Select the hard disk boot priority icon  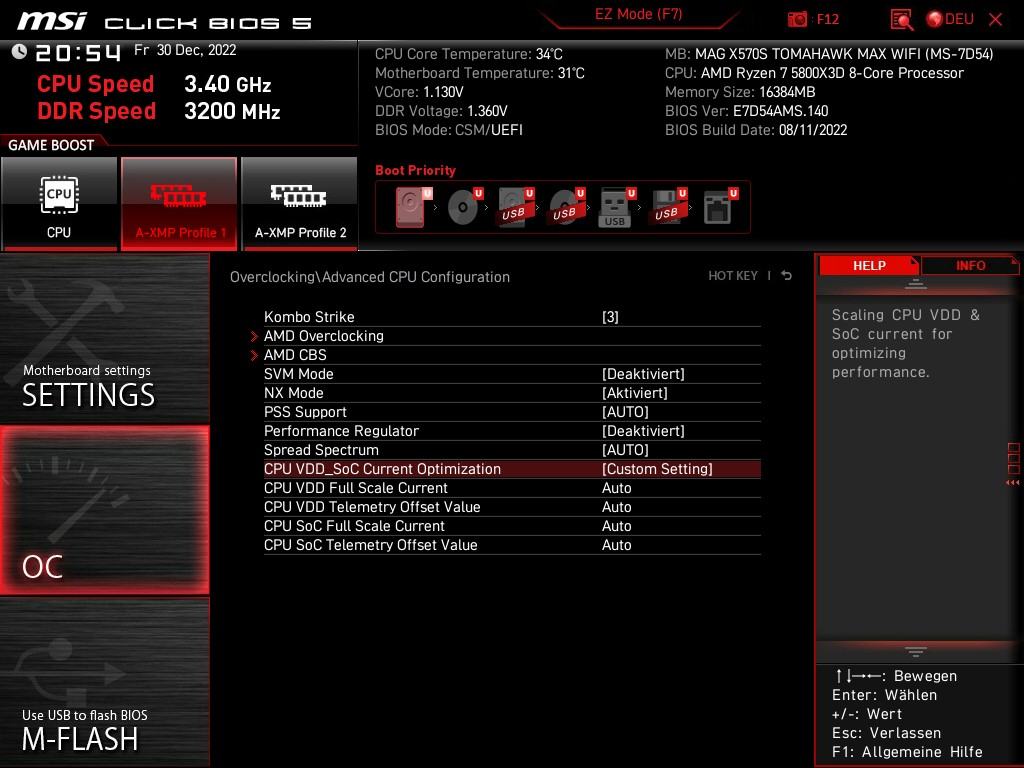pyautogui.click(x=413, y=207)
